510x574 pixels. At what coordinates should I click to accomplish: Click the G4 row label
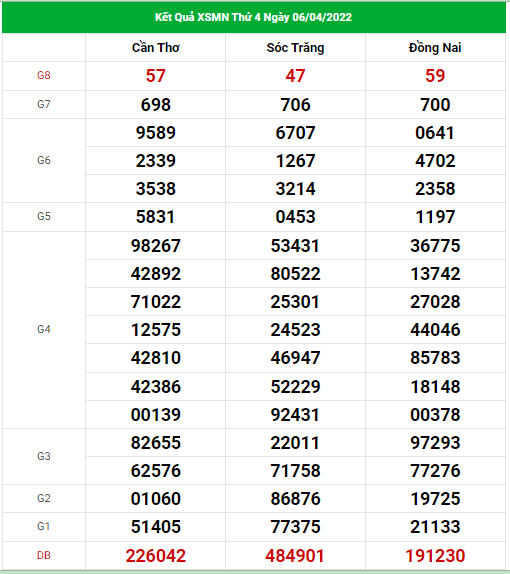pyautogui.click(x=44, y=329)
